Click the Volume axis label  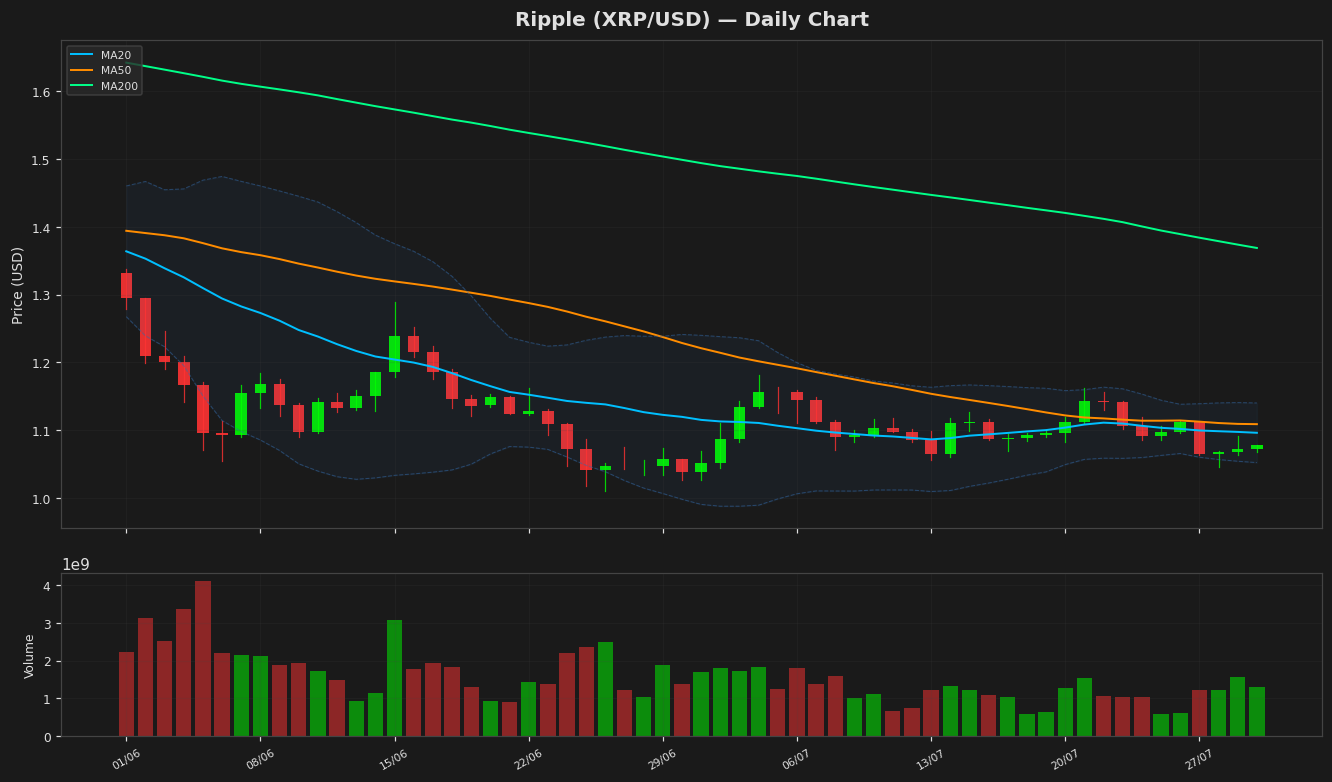30,656
